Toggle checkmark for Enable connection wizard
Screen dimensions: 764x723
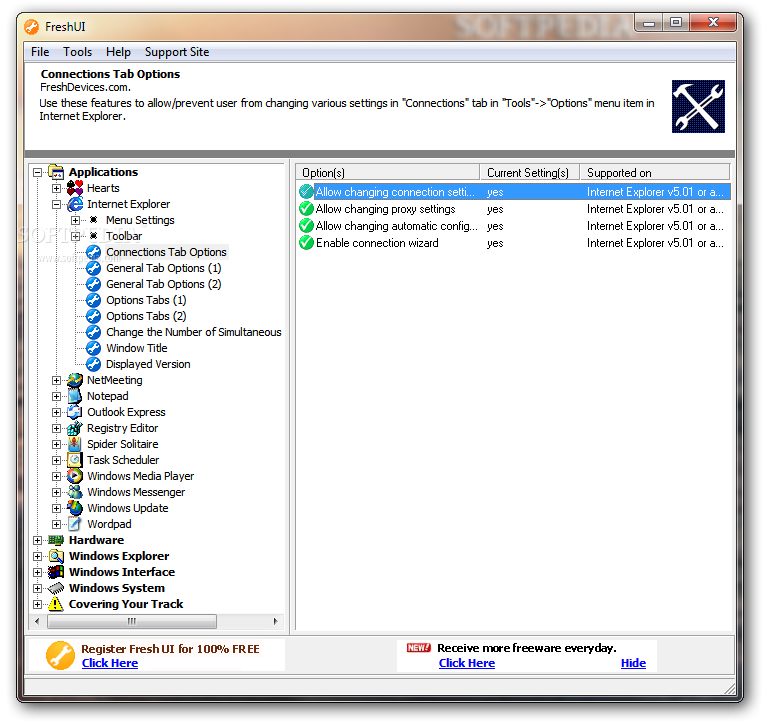point(306,243)
